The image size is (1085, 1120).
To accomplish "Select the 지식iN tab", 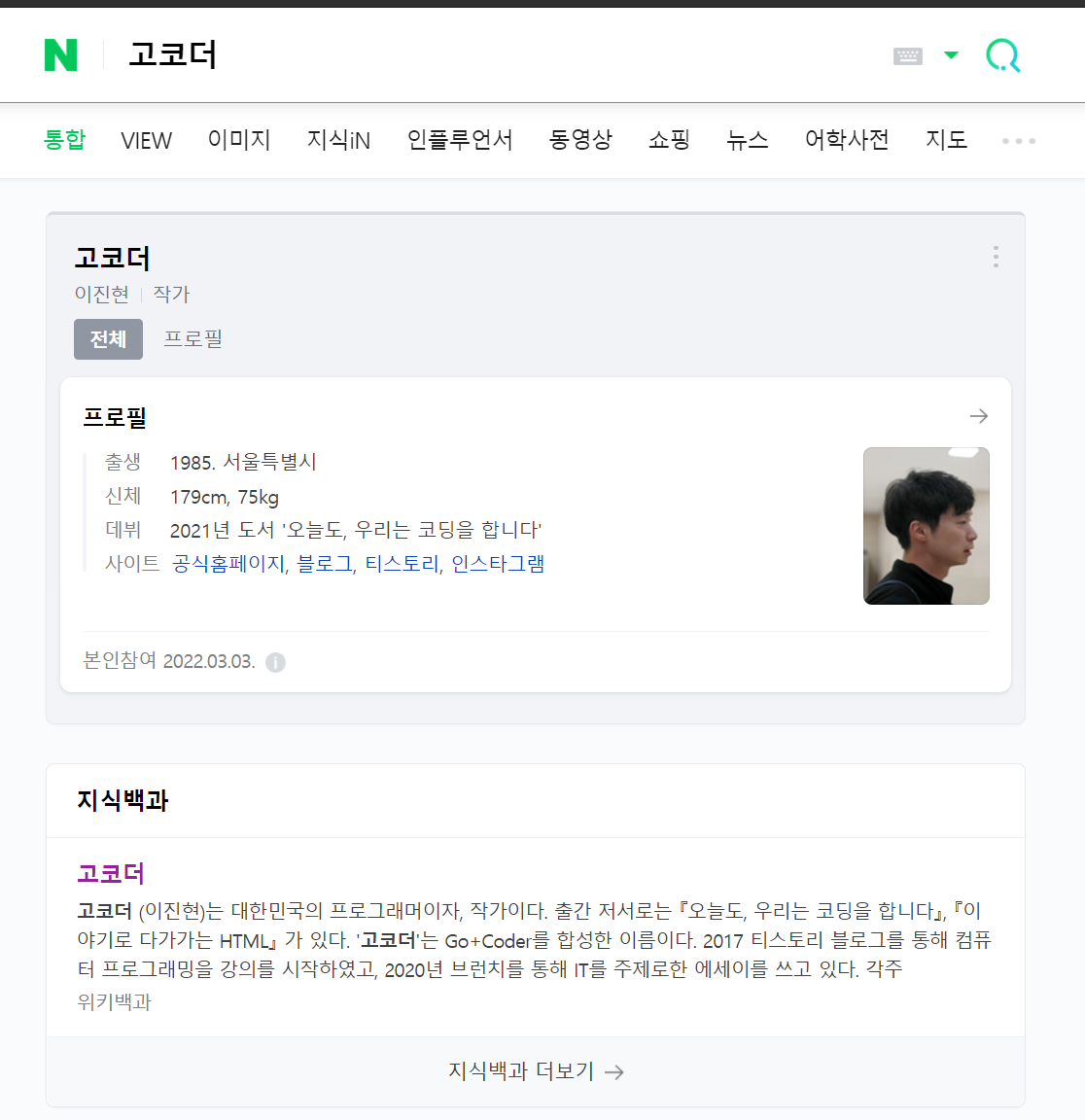I will coord(338,140).
